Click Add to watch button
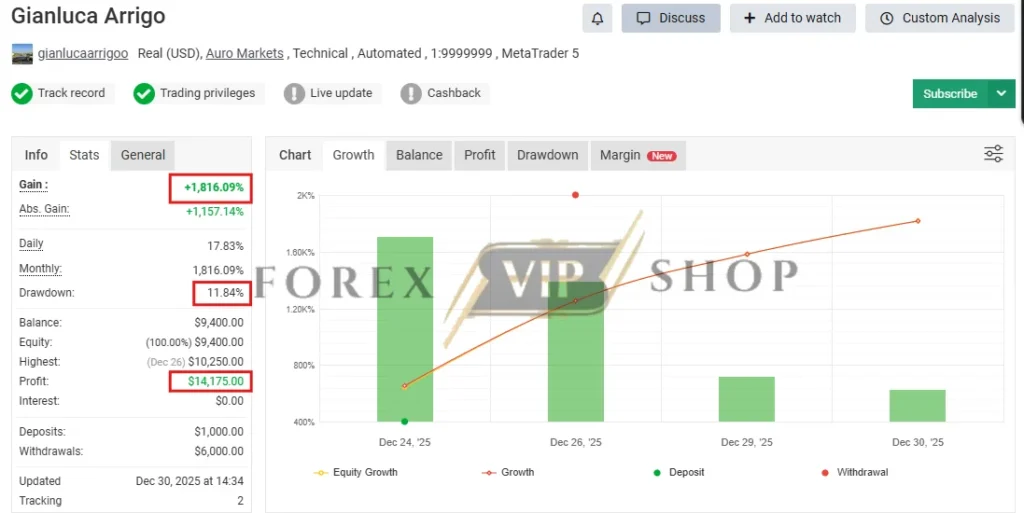 [792, 18]
